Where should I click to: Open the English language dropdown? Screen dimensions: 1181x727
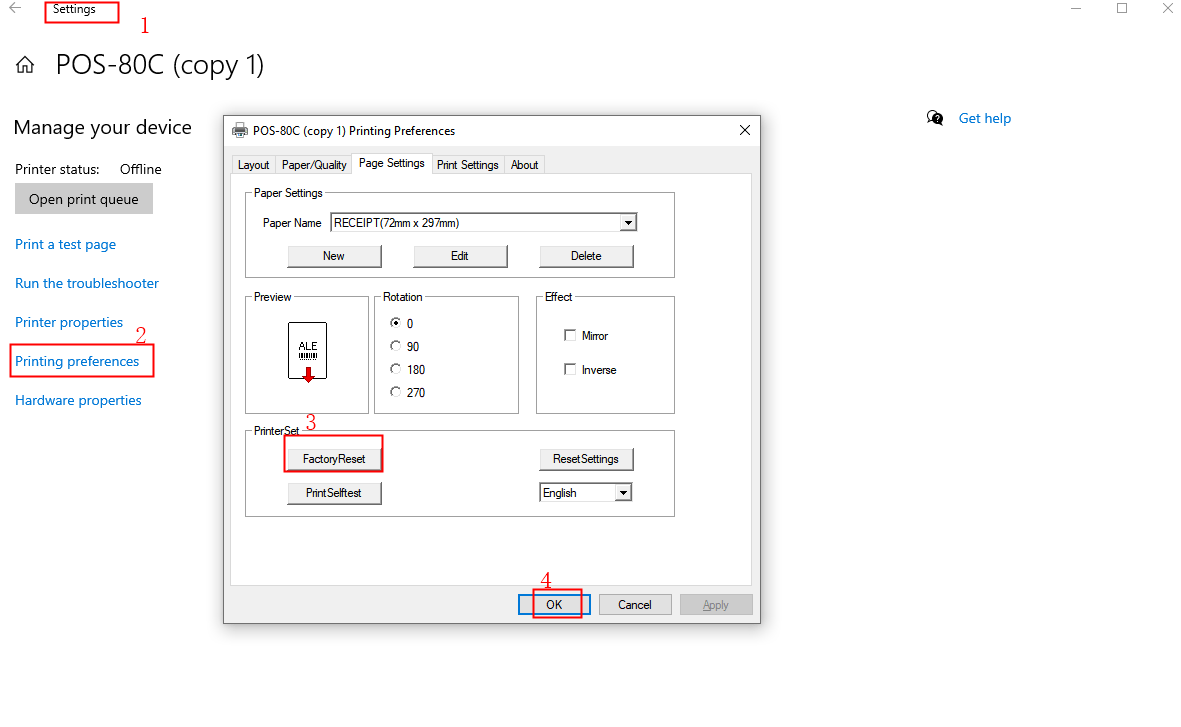point(624,491)
